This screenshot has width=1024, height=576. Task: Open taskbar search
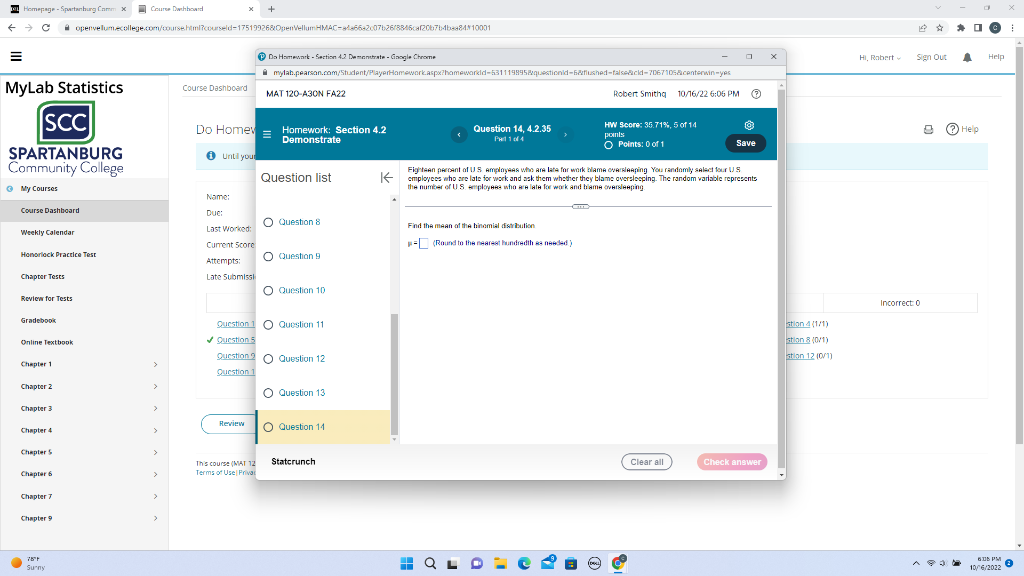click(430, 563)
